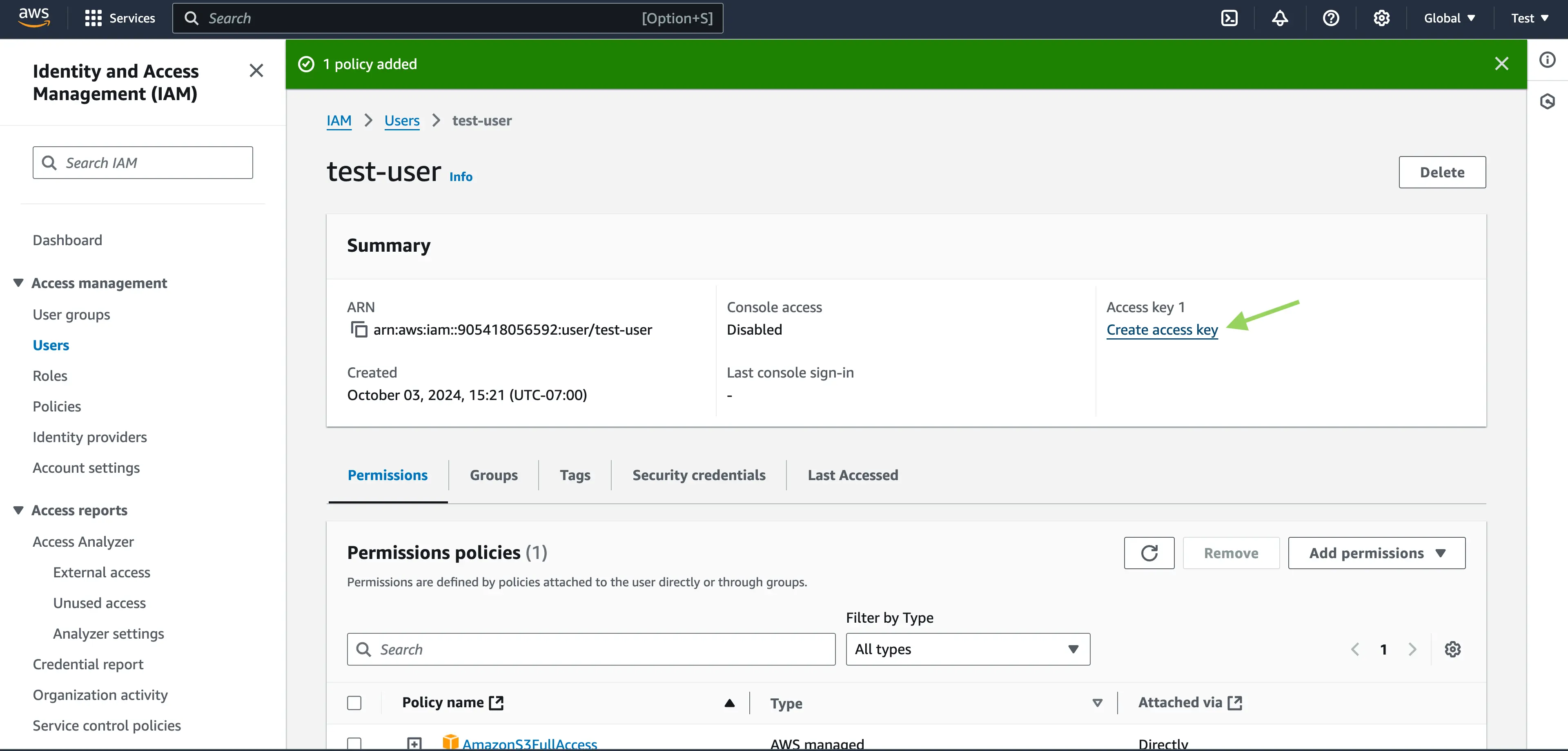Viewport: 1568px width, 751px height.
Task: Open CloudShell from the top navigation bar
Action: coord(1229,18)
